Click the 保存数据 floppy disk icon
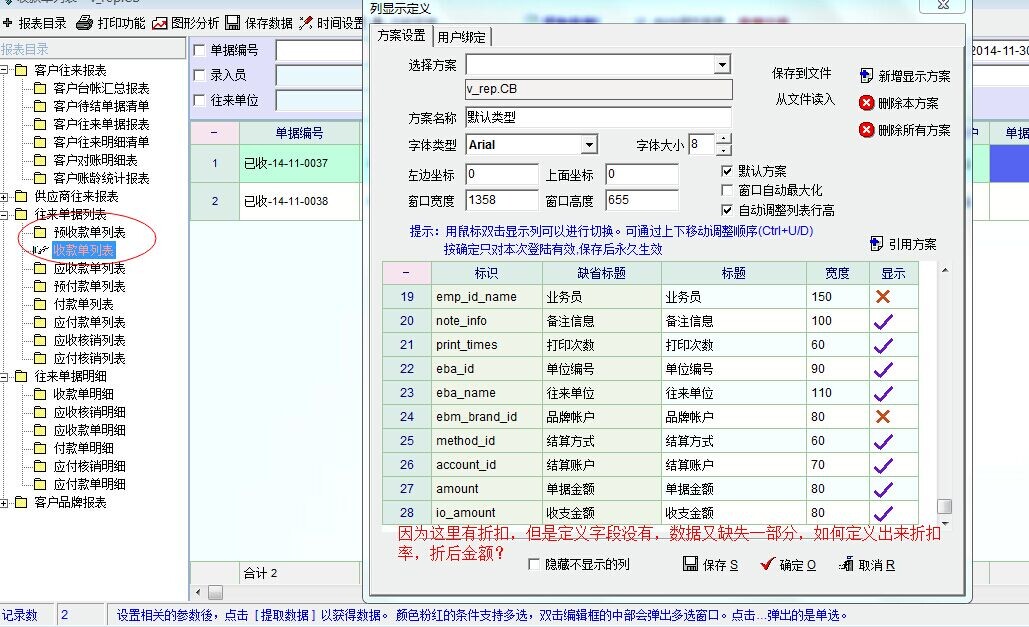Image resolution: width=1029 pixels, height=627 pixels. click(x=232, y=23)
